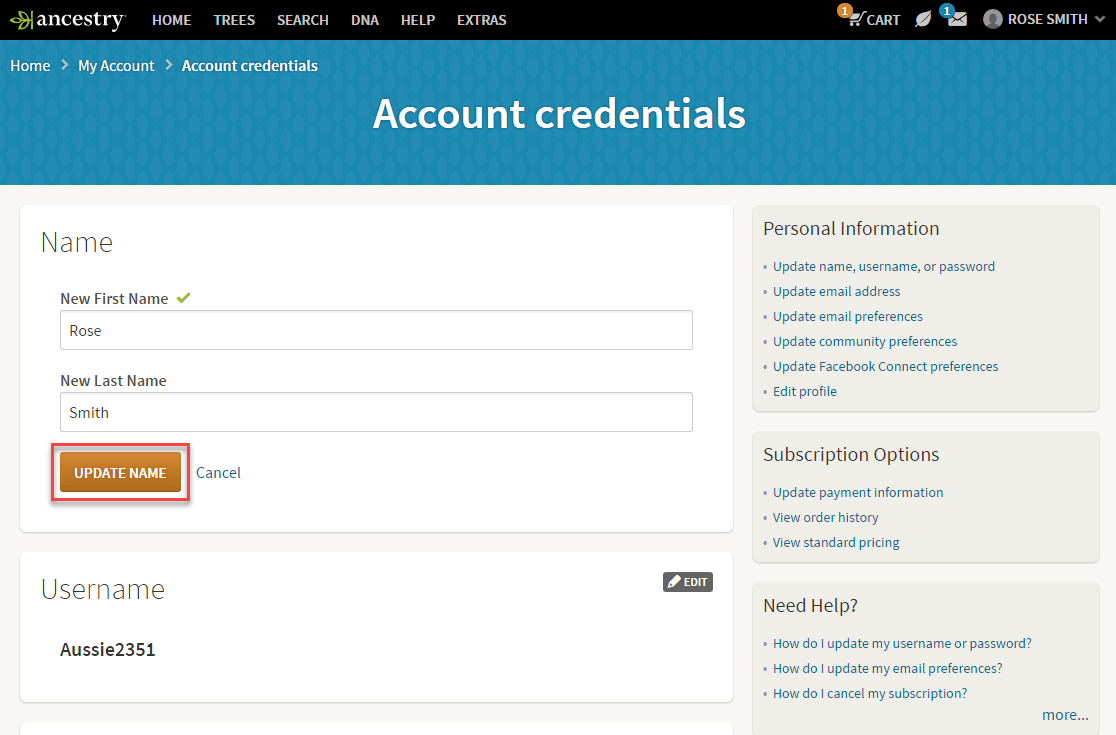
Task: Cancel the name change
Action: 218,473
